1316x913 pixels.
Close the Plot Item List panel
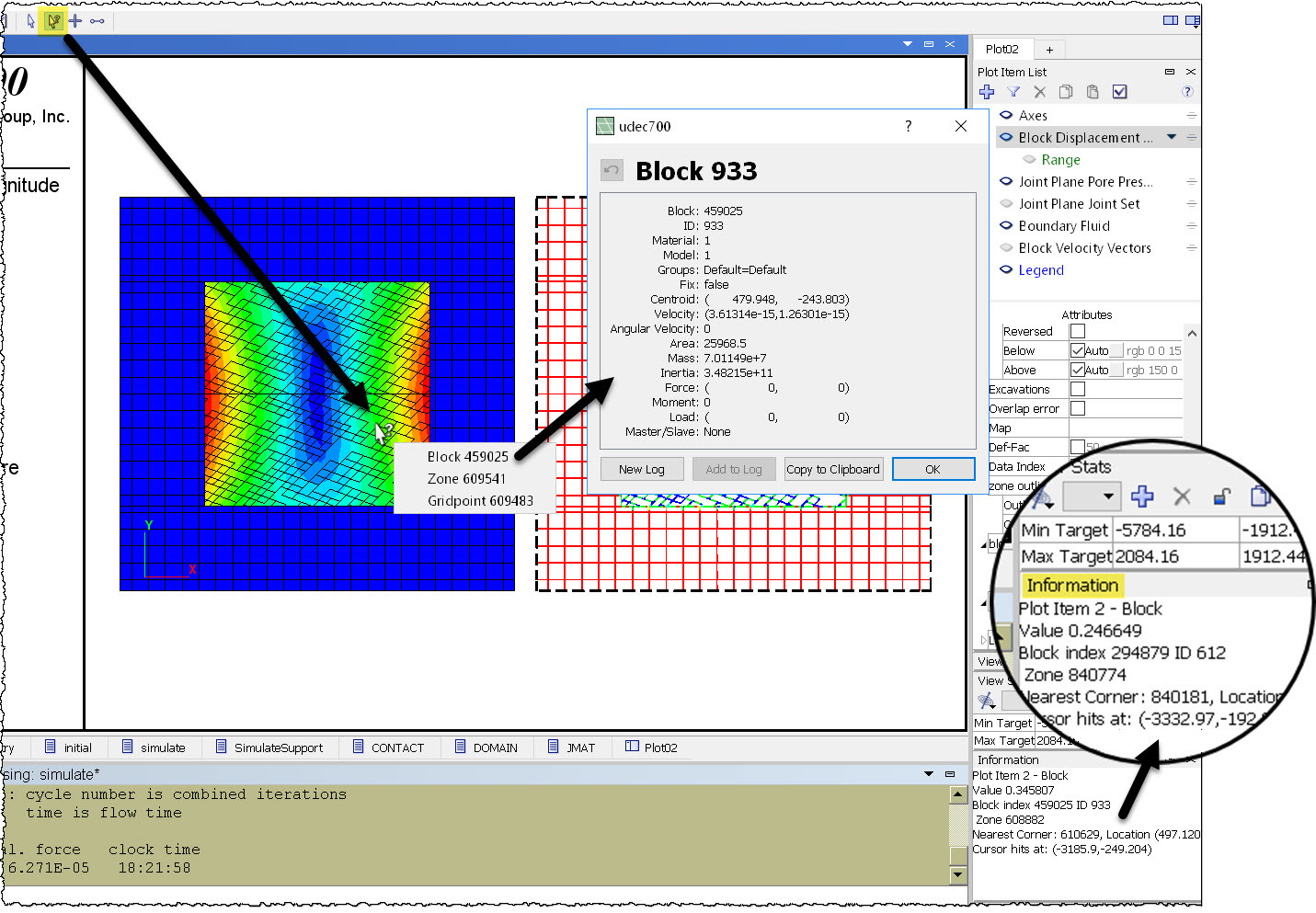(x=1191, y=72)
